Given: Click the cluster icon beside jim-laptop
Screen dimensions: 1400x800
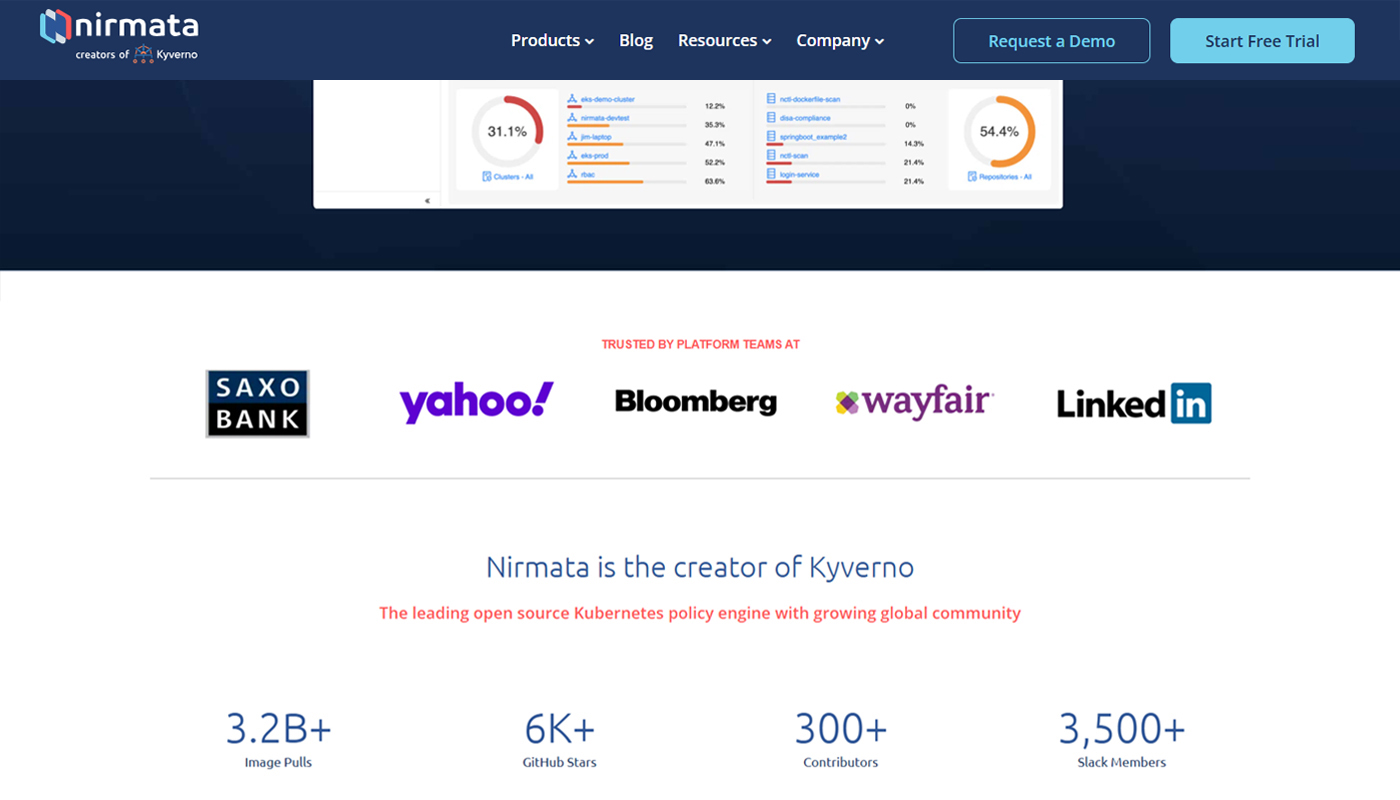Looking at the screenshot, I should coord(573,136).
